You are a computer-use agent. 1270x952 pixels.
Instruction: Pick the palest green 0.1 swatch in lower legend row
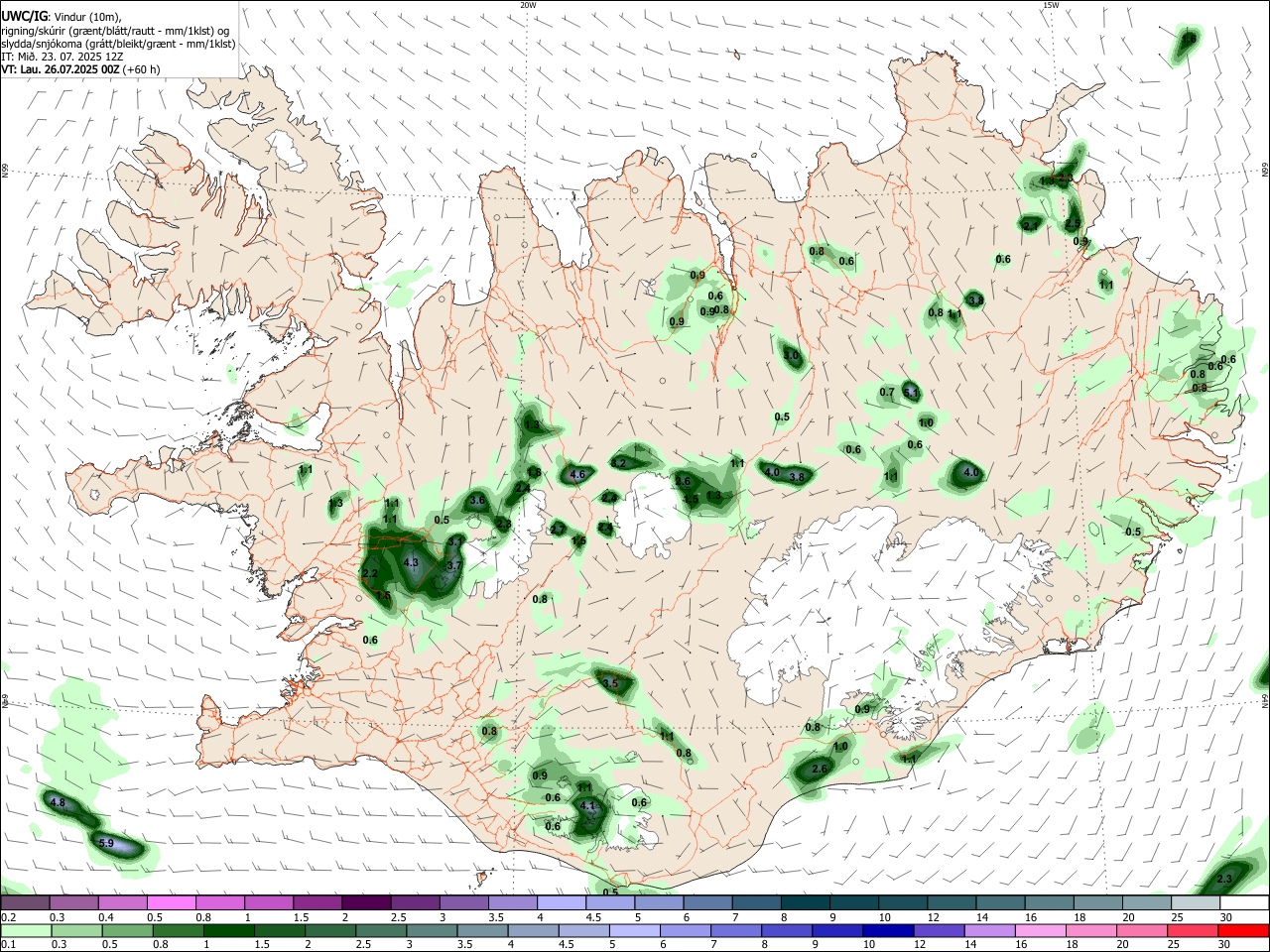pyautogui.click(x=26, y=931)
